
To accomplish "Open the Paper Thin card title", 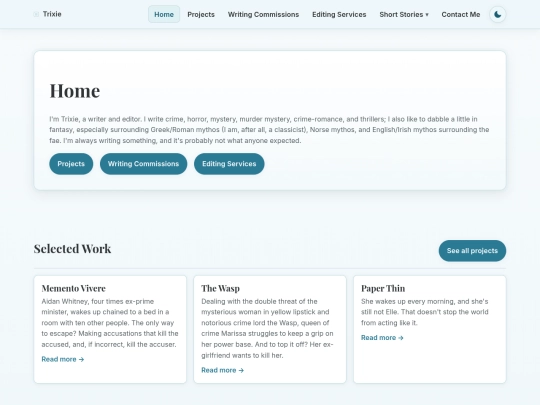I will [x=383, y=288].
